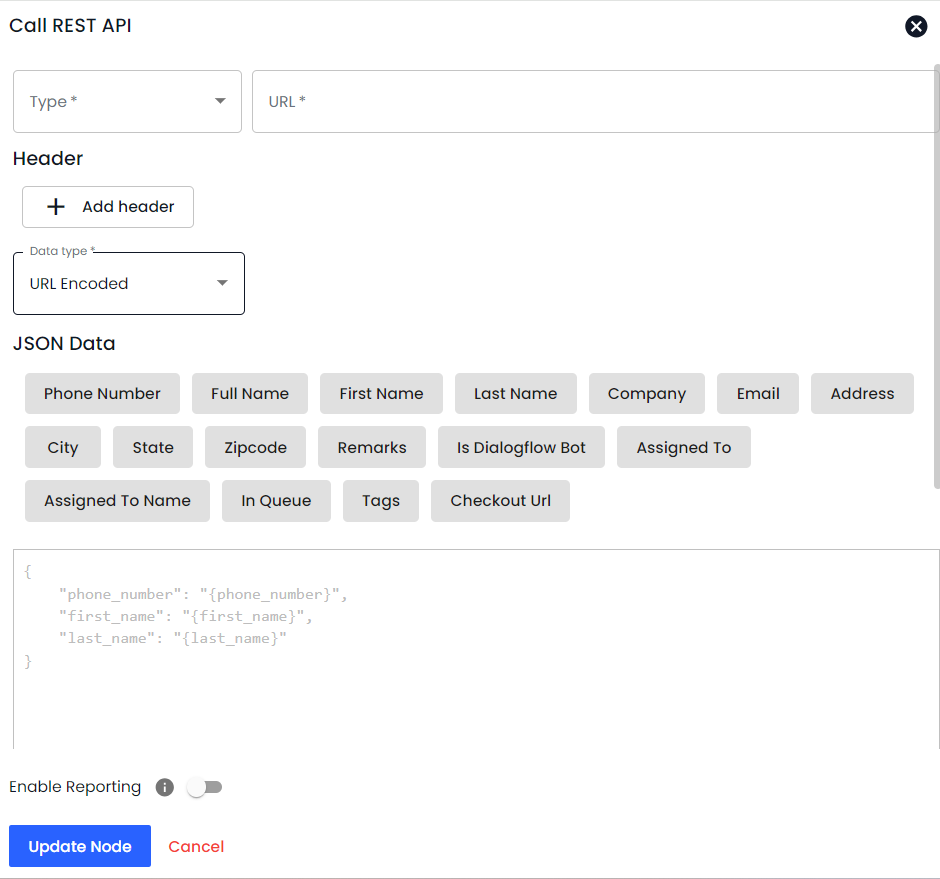Viewport: 940px width, 879px height.
Task: Click the info icon beside Enable Reporting
Action: (x=165, y=787)
